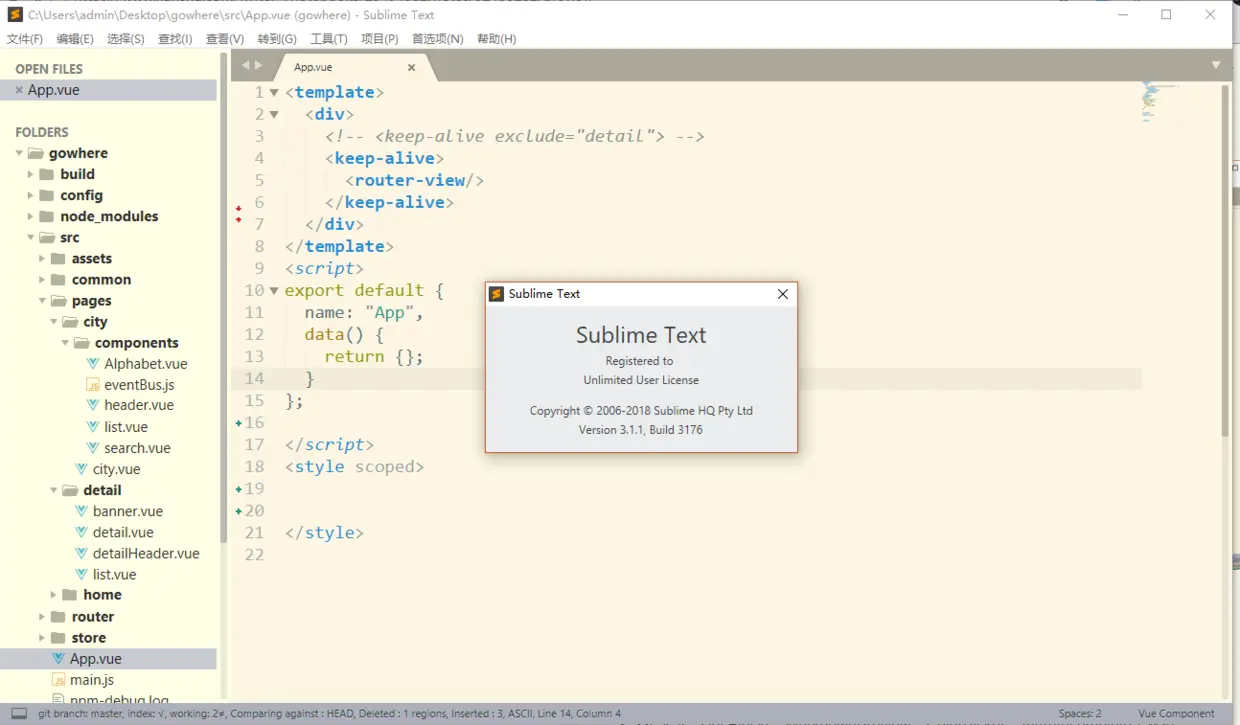Click "Version 3.1.1, Build 3176" text

[641, 430]
